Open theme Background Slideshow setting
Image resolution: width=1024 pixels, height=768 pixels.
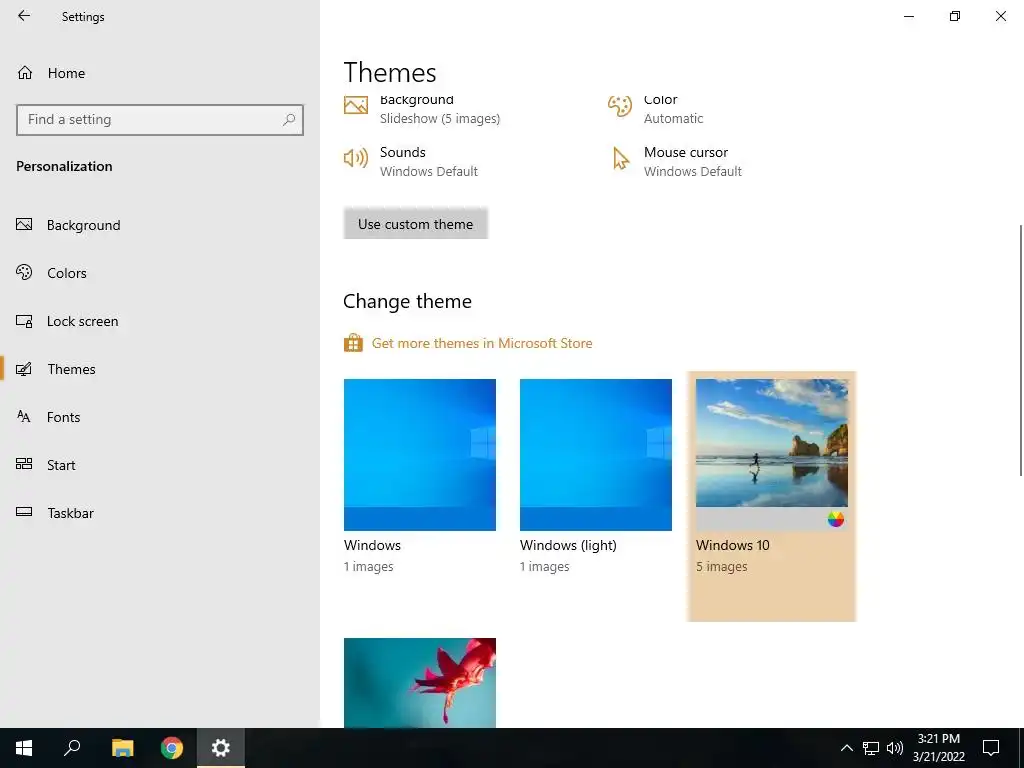point(422,109)
